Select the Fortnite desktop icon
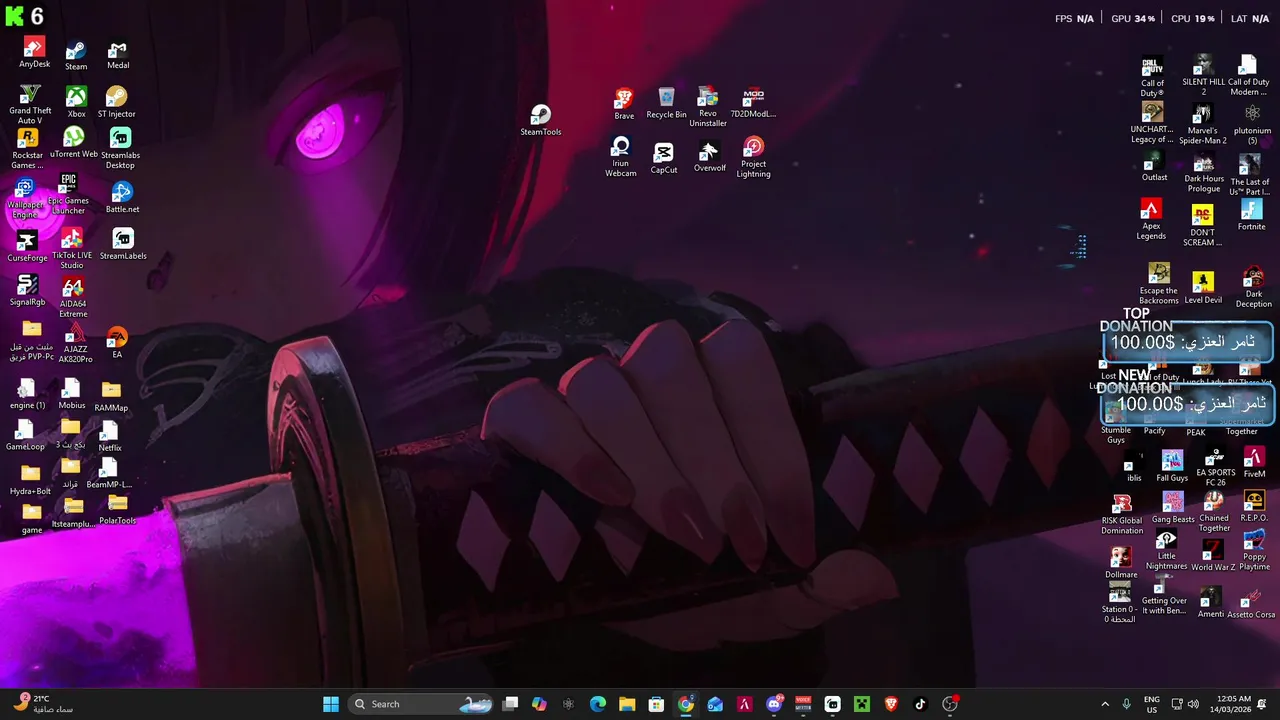This screenshot has width=1280, height=720. [x=1251, y=215]
